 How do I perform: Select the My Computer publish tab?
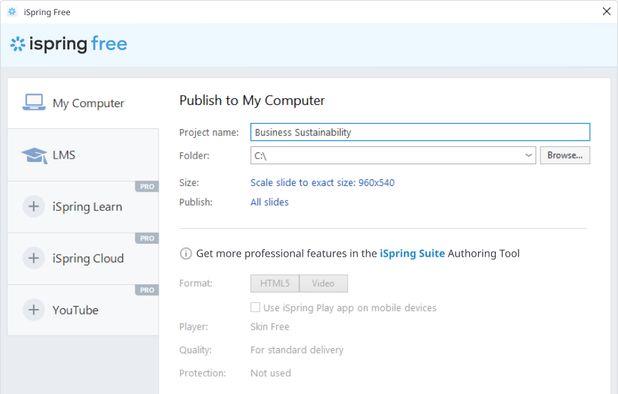coord(83,103)
